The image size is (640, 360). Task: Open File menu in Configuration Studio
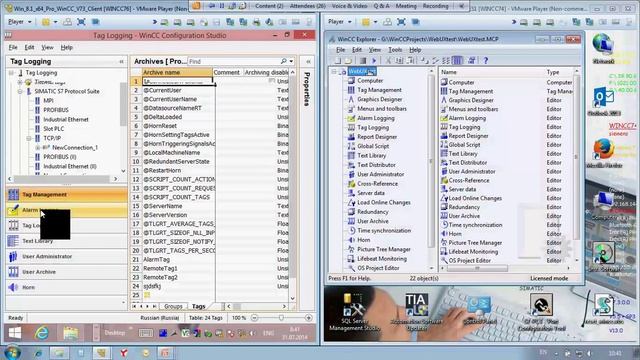(x=13, y=47)
